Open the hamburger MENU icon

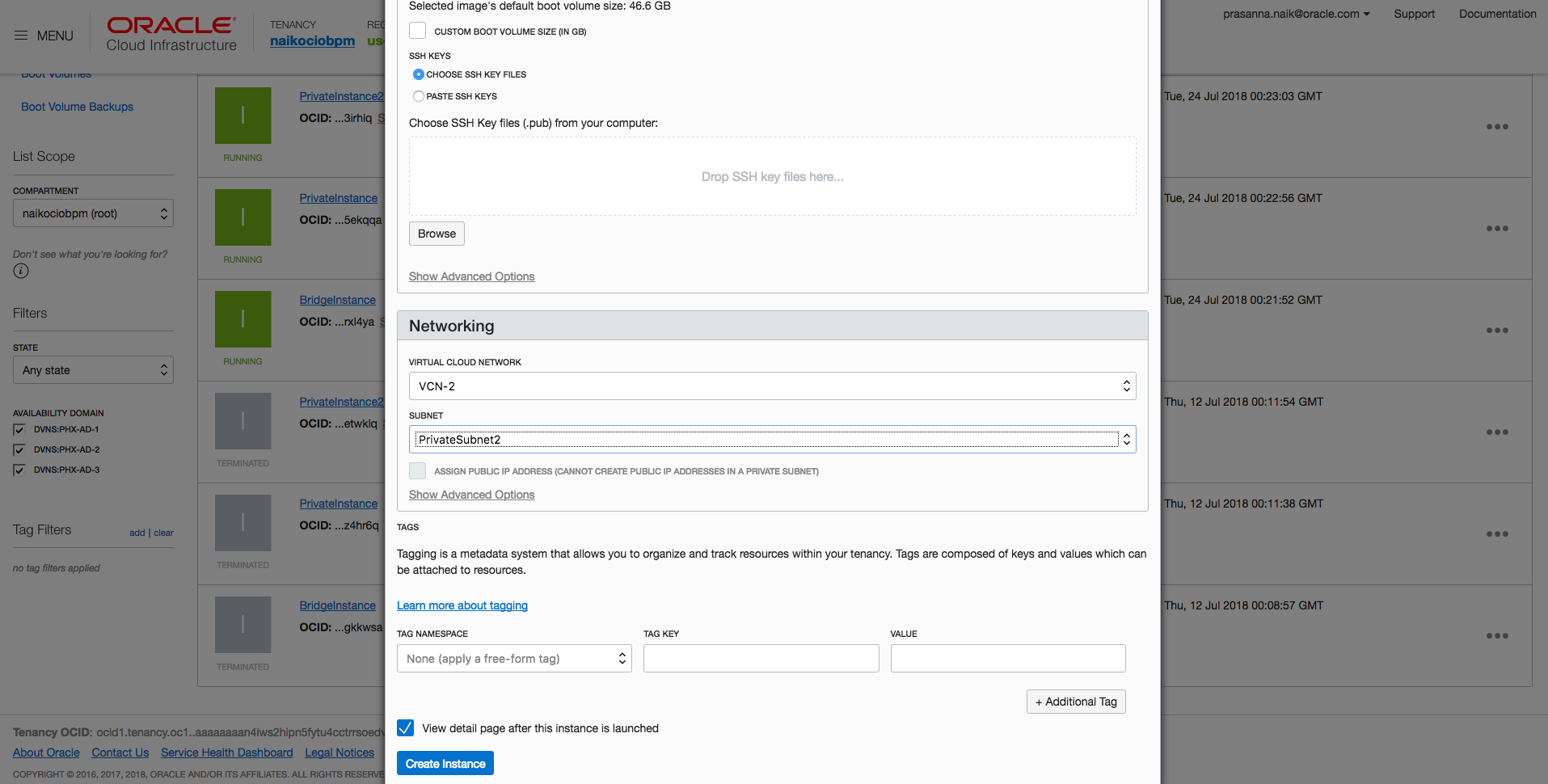click(x=21, y=36)
